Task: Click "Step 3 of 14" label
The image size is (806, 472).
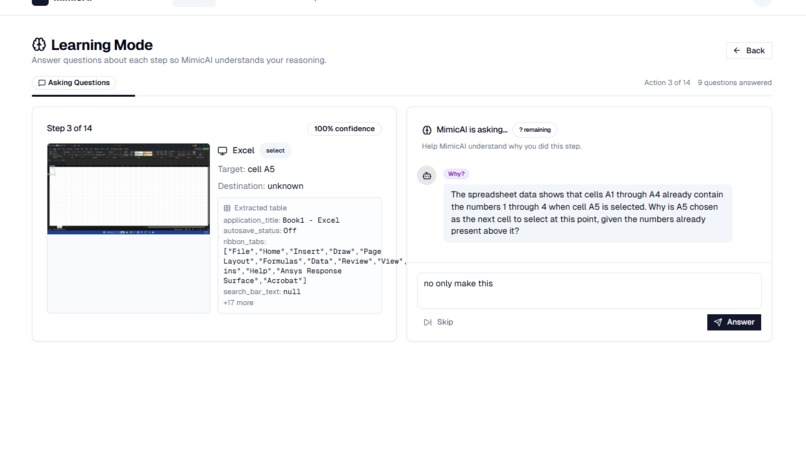Action: click(69, 129)
